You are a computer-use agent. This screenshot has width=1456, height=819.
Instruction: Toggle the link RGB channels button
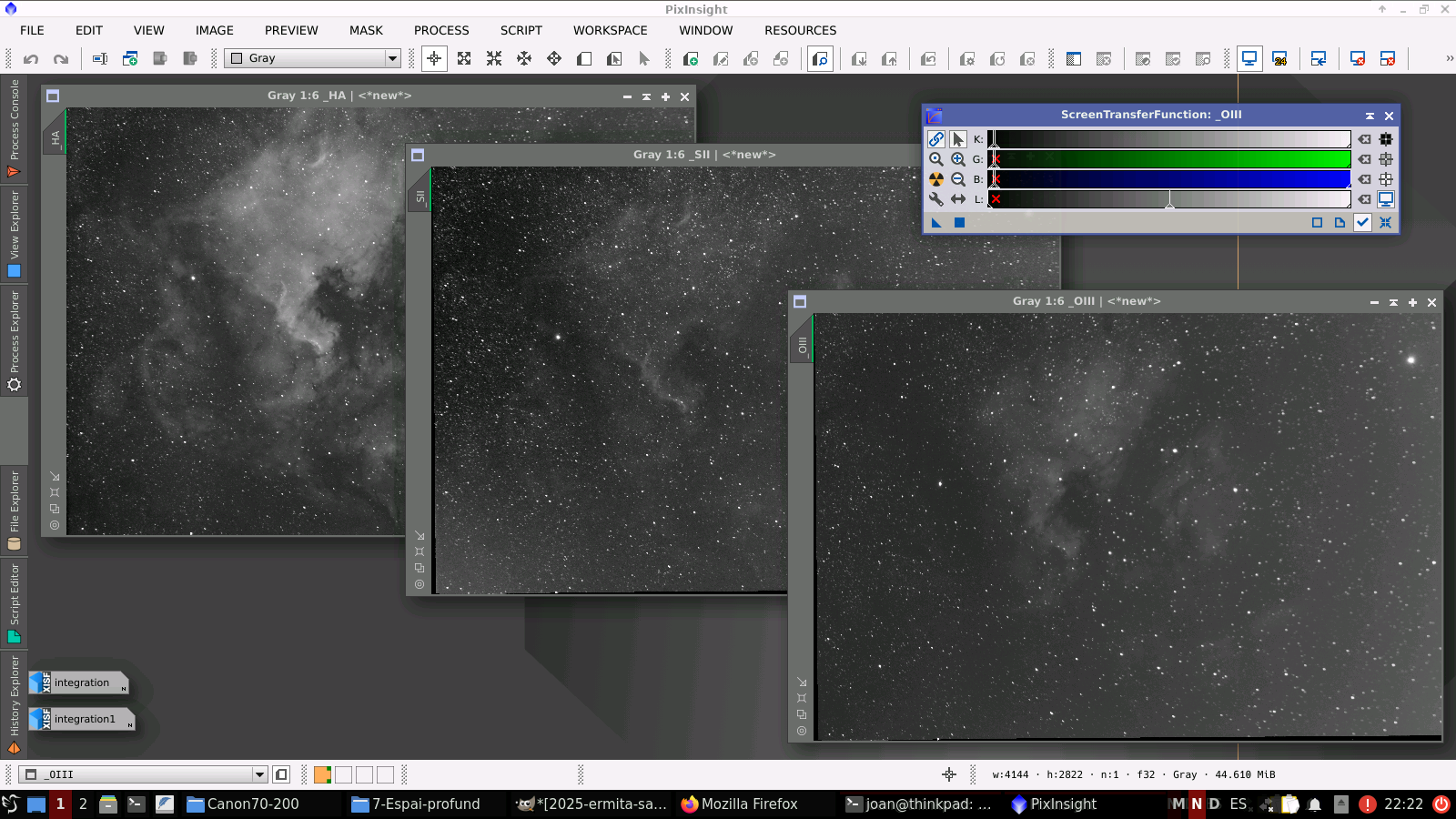935,139
